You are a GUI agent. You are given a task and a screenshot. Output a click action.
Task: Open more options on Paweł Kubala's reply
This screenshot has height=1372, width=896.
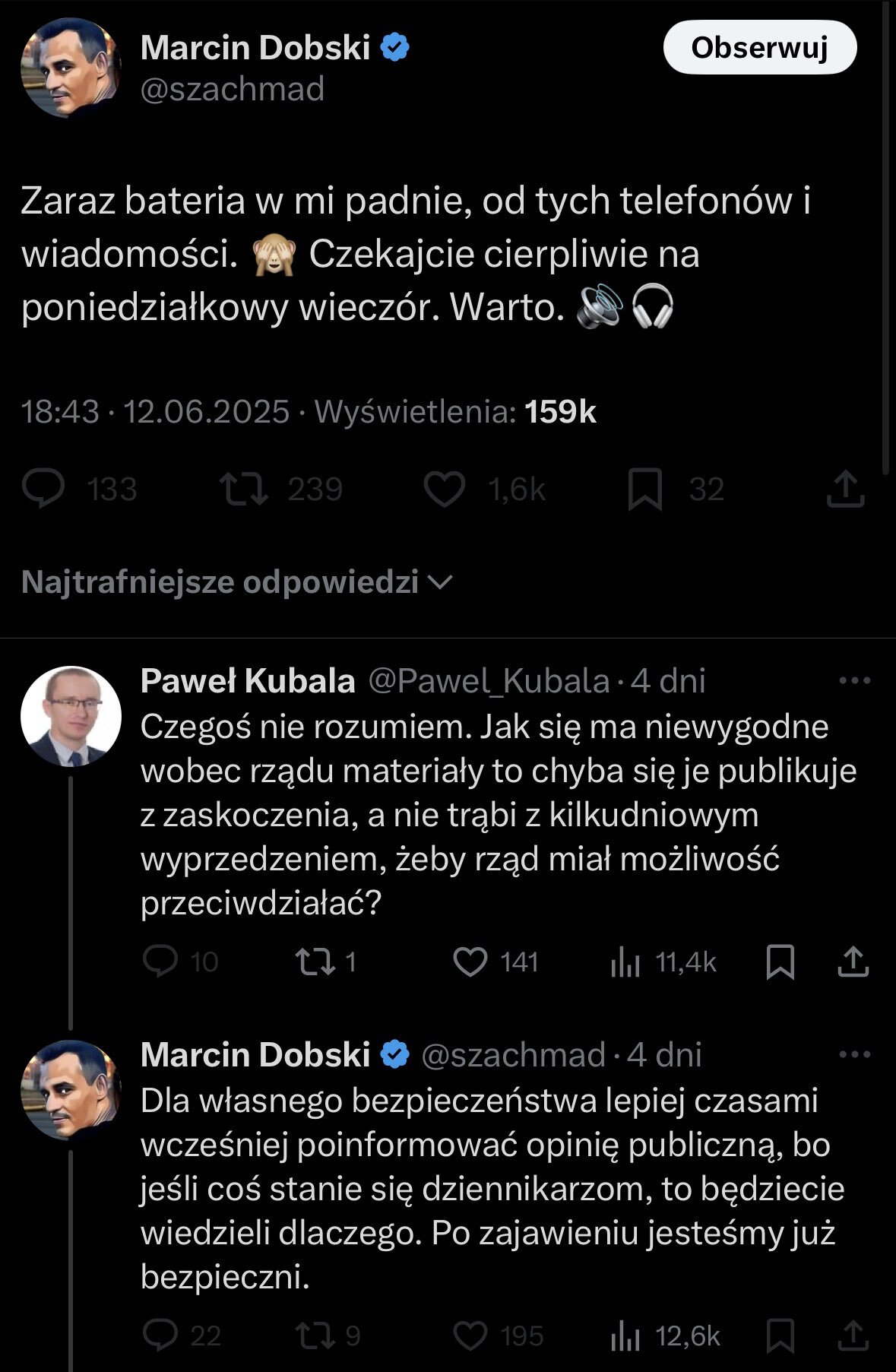(x=854, y=680)
